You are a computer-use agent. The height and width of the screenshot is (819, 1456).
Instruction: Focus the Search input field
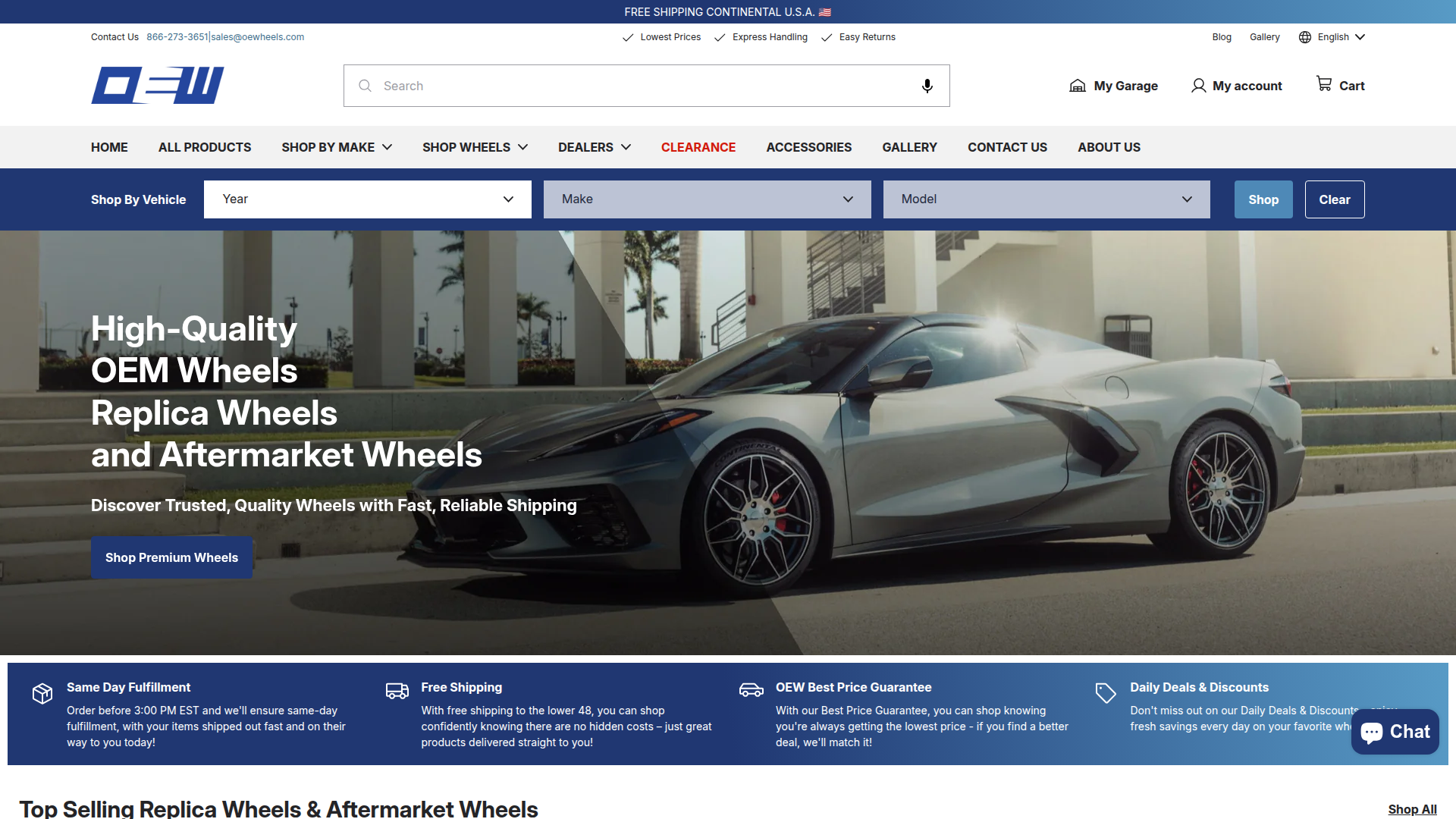coord(646,86)
